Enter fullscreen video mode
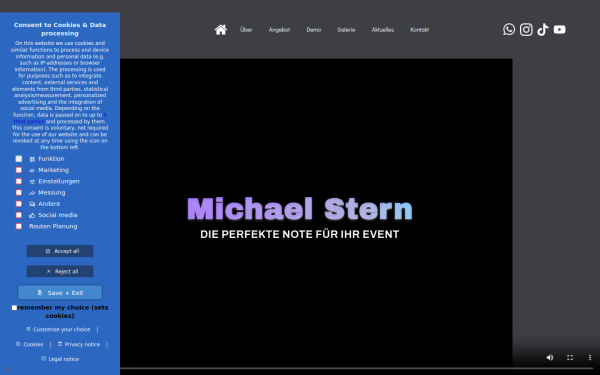The width and height of the screenshot is (600, 375). [570, 357]
